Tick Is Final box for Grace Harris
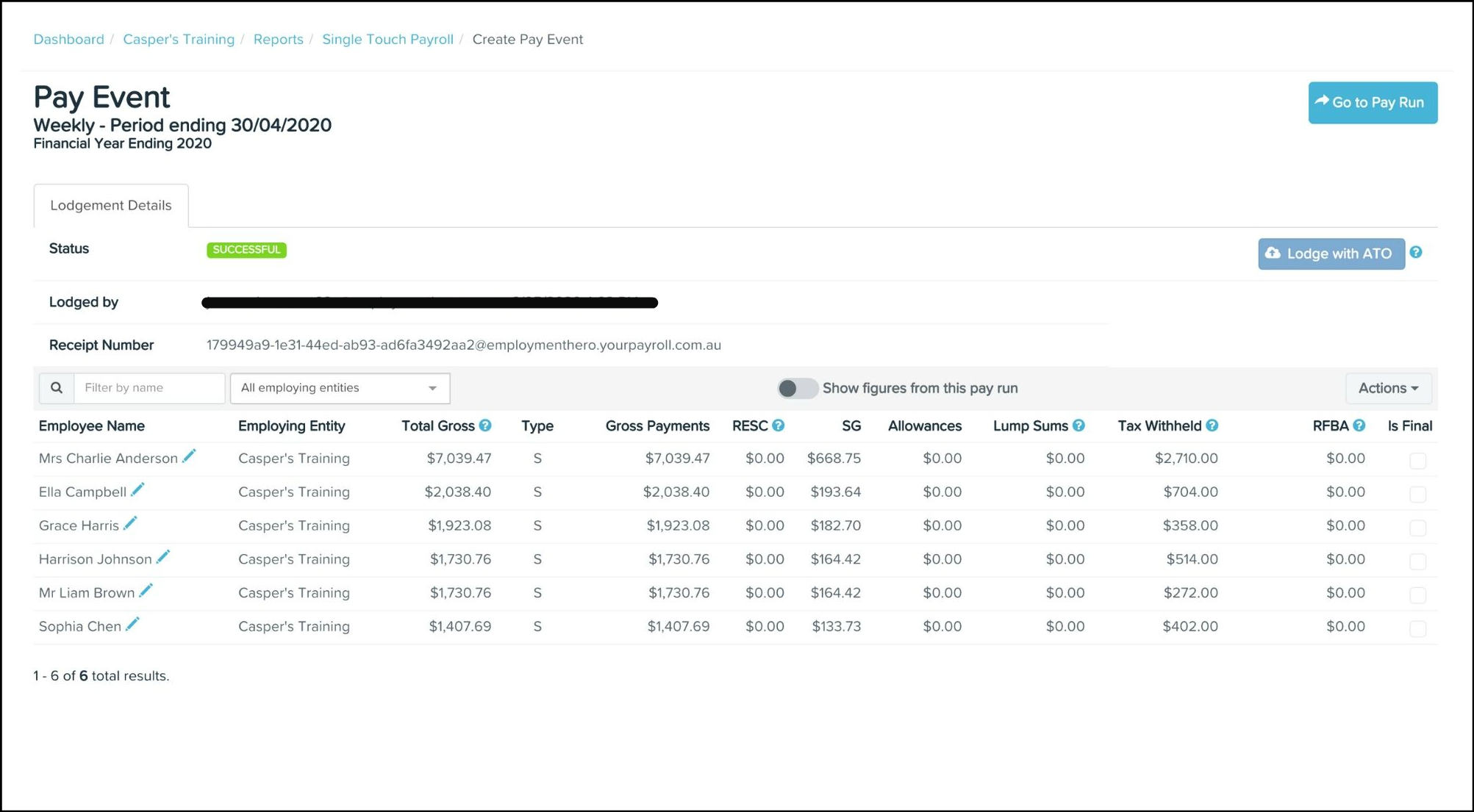The image size is (1474, 812). click(1417, 528)
